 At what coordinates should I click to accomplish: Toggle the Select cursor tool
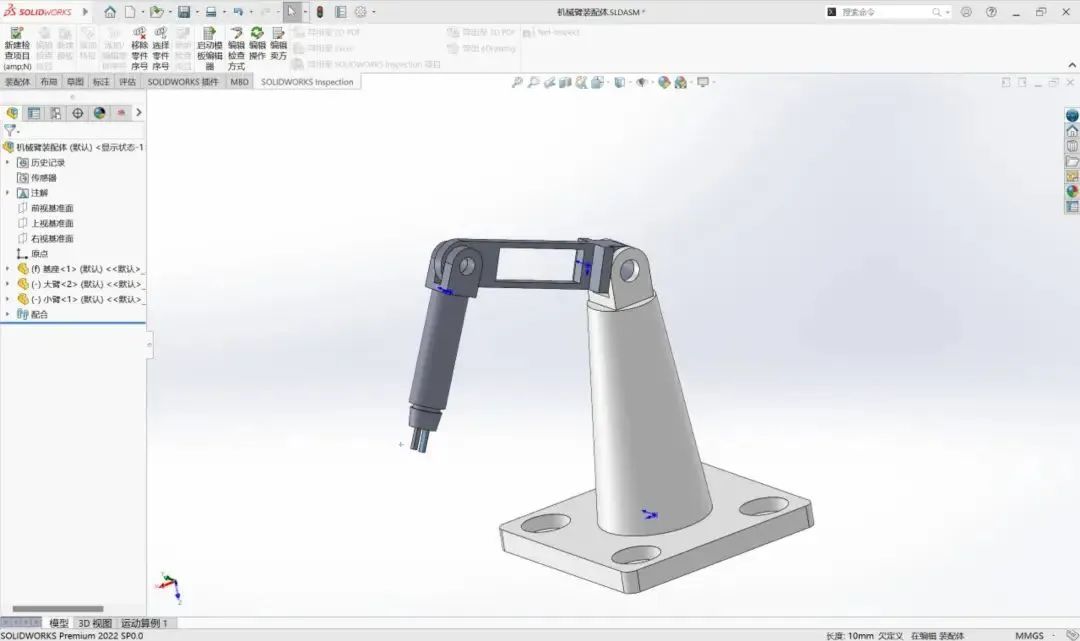tap(291, 12)
